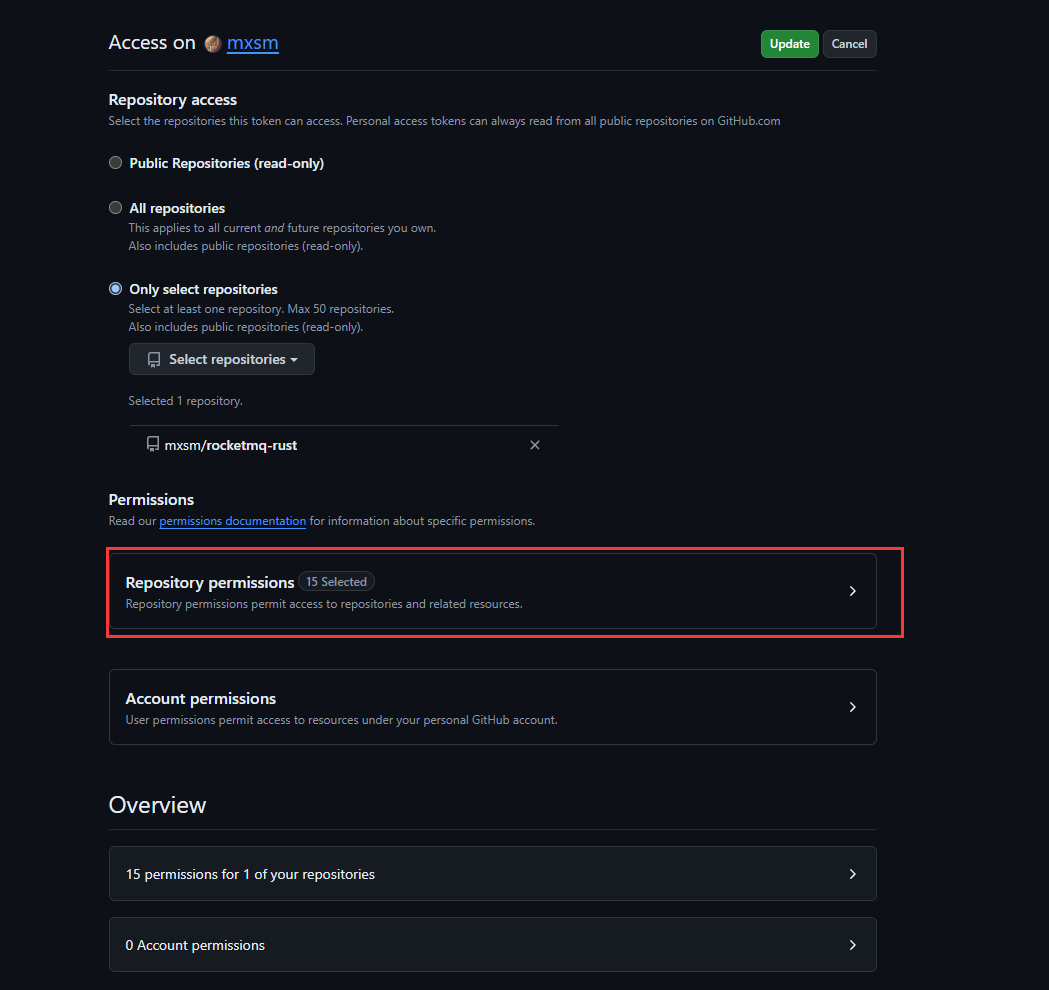1049x990 pixels.
Task: Click the chevron on the 15 permissions overview row
Action: 852,873
